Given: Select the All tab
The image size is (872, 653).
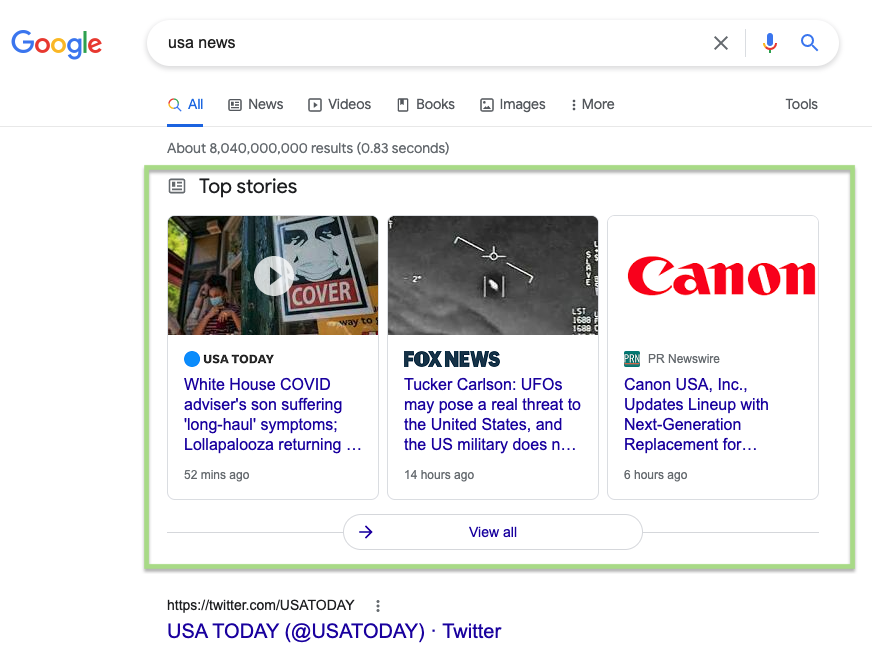Looking at the screenshot, I should [x=185, y=105].
